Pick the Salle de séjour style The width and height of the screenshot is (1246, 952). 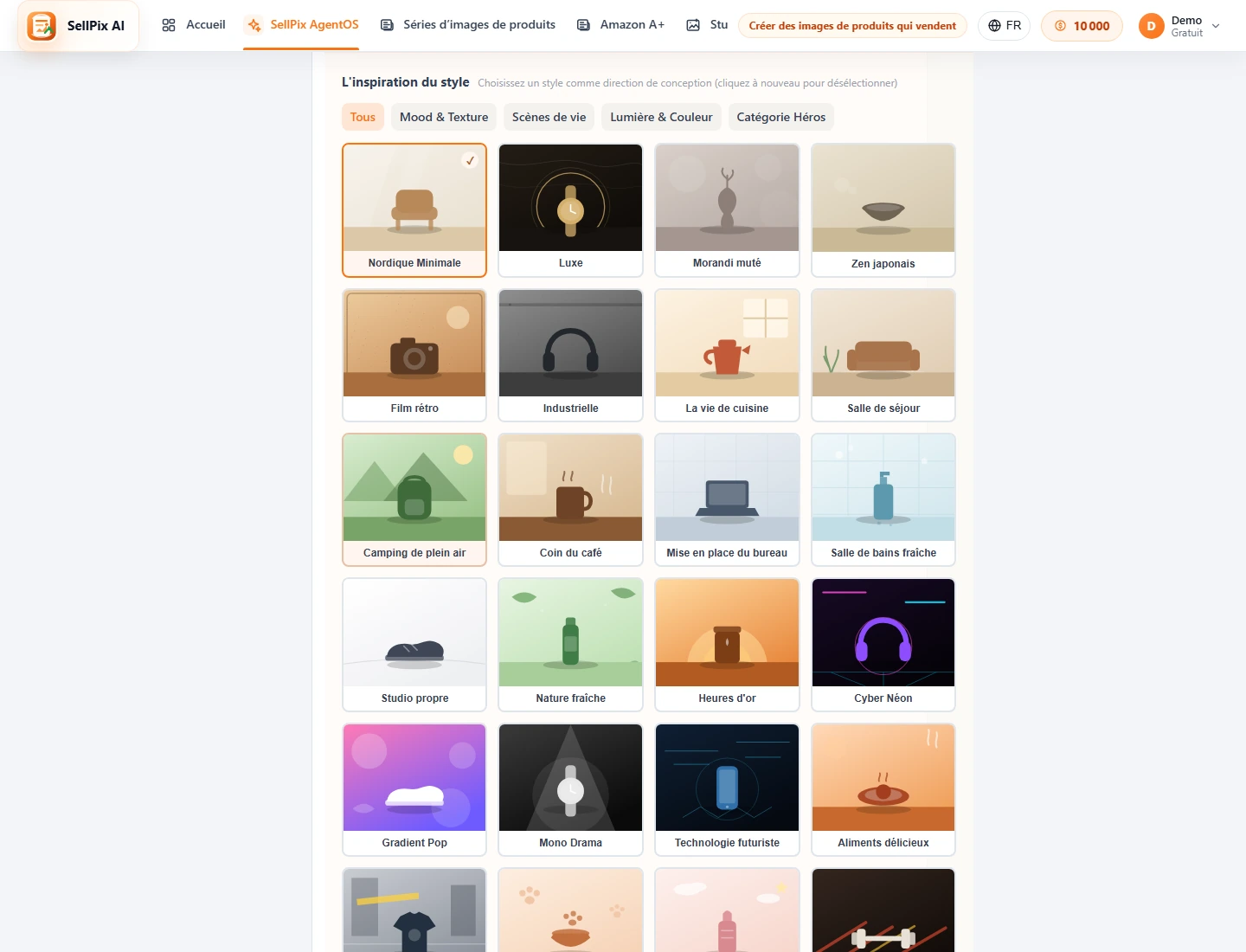(x=883, y=356)
